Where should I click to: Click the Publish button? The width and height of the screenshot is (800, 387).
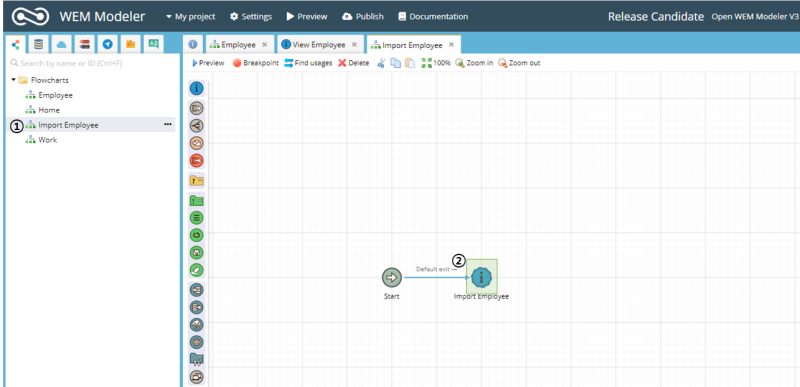363,16
